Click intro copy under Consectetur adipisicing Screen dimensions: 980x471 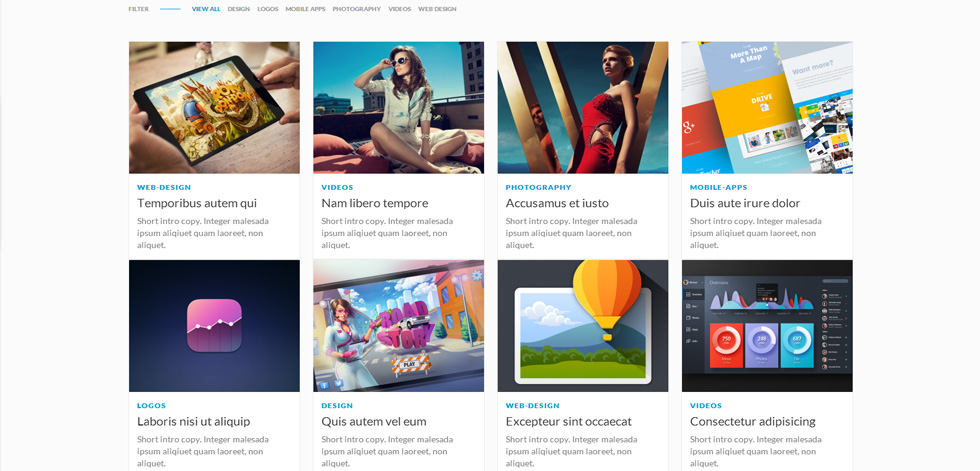coord(756,452)
